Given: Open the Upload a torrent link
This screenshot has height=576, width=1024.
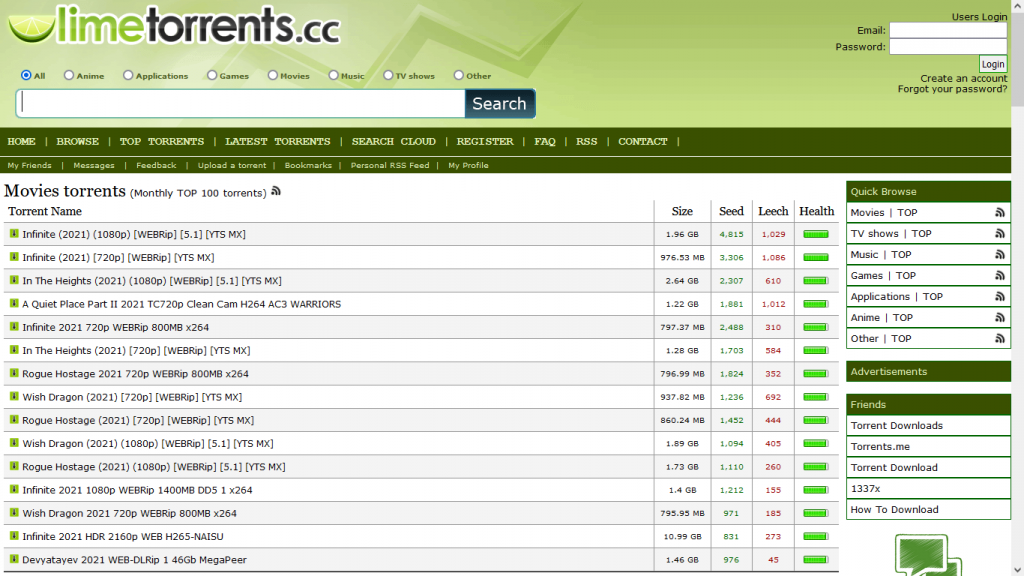Looking at the screenshot, I should coord(232,165).
